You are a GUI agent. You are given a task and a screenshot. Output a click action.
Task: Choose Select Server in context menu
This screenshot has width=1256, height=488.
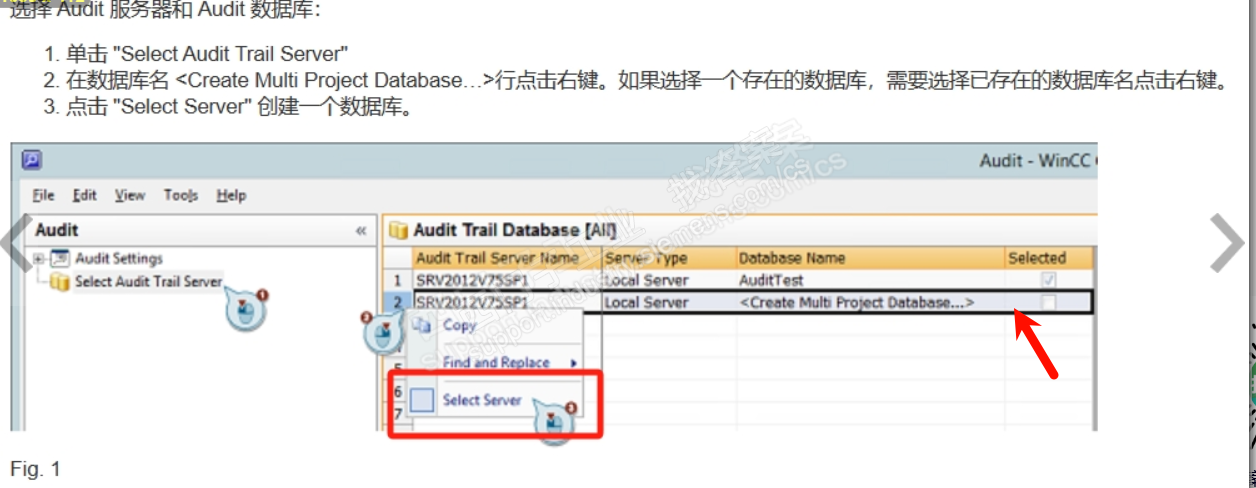point(482,400)
